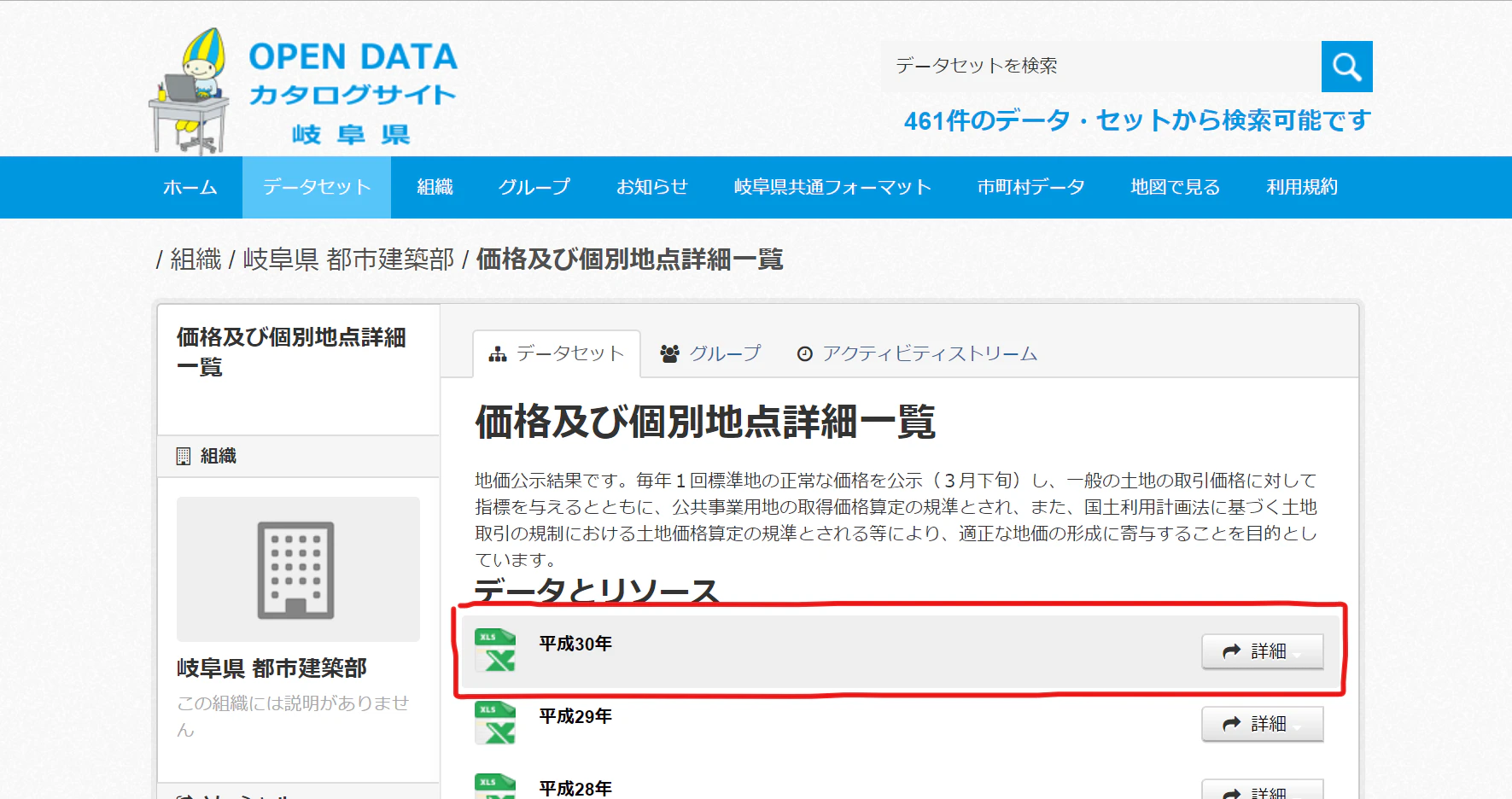The image size is (1512, 799).
Task: Click the 組織 breadcrumb link
Action: [196, 260]
